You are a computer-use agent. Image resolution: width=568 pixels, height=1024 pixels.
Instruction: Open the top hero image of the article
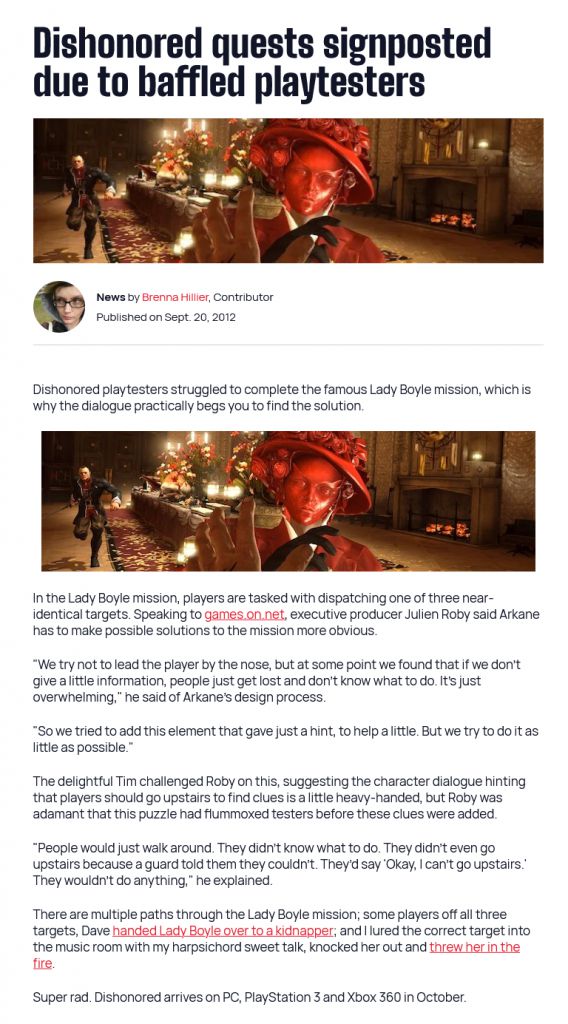(288, 190)
